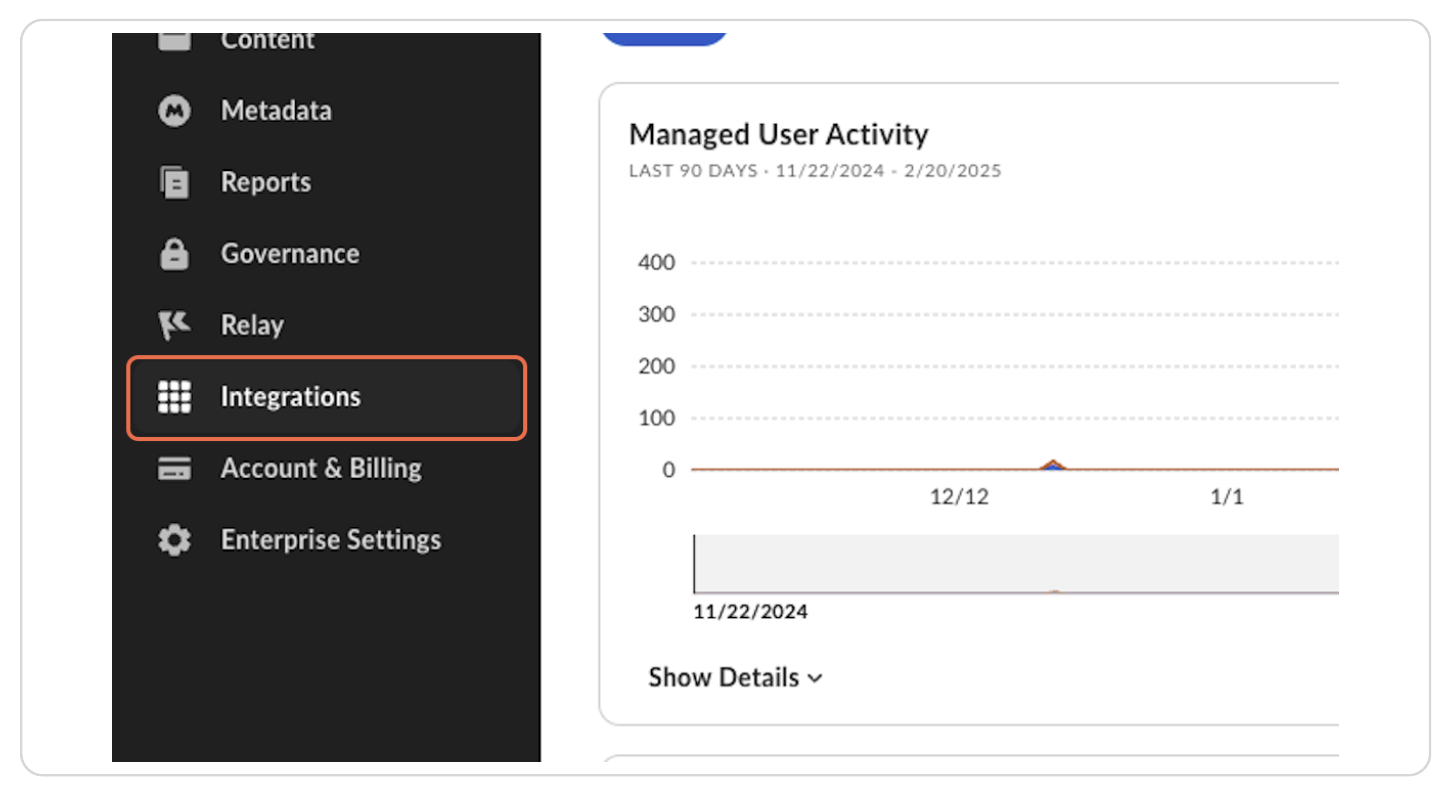Navigate to Account & Billing
Viewport: 1450px width, 798px height.
click(x=321, y=469)
